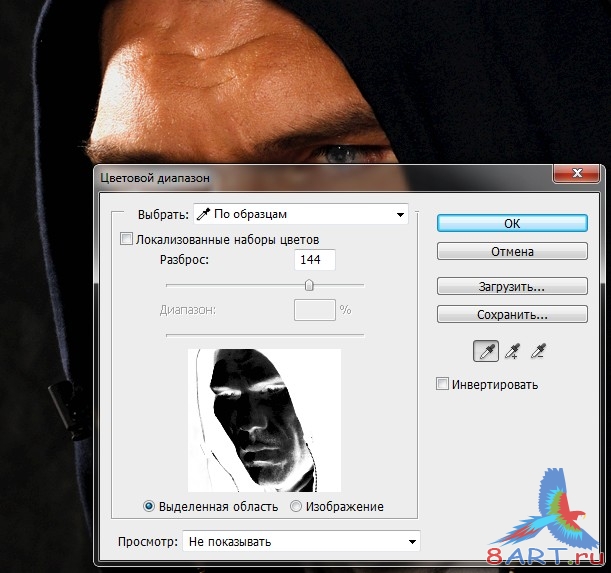Select the subtract-from-sample eyedropper (minus)
The height and width of the screenshot is (573, 611).
point(538,351)
